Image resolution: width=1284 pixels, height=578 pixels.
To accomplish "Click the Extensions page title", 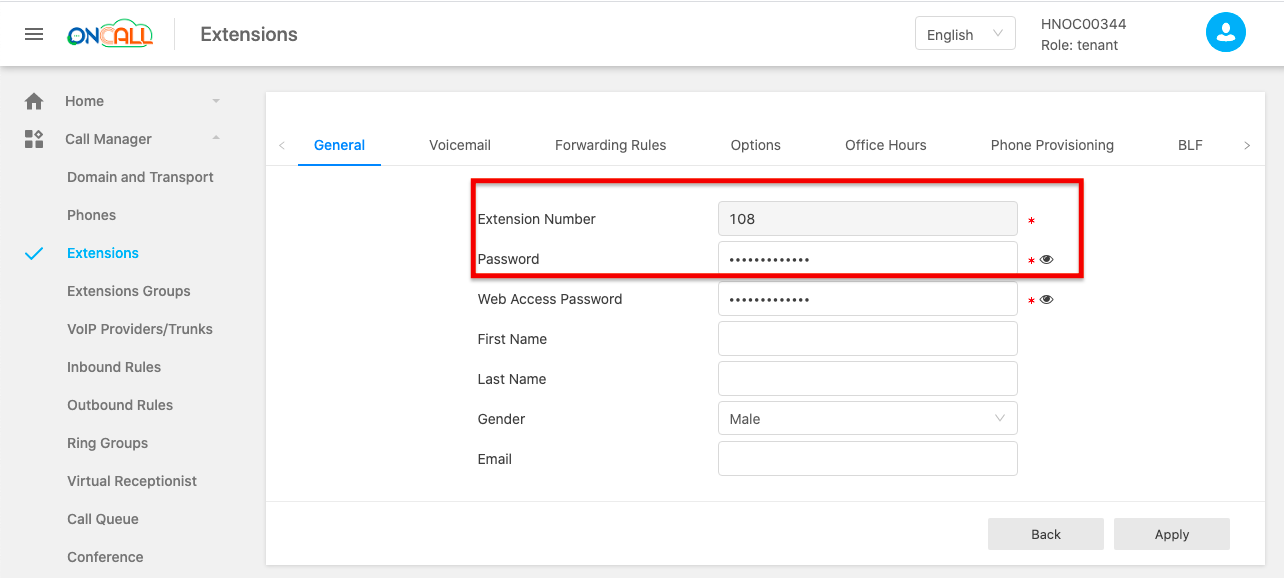I will click(249, 34).
